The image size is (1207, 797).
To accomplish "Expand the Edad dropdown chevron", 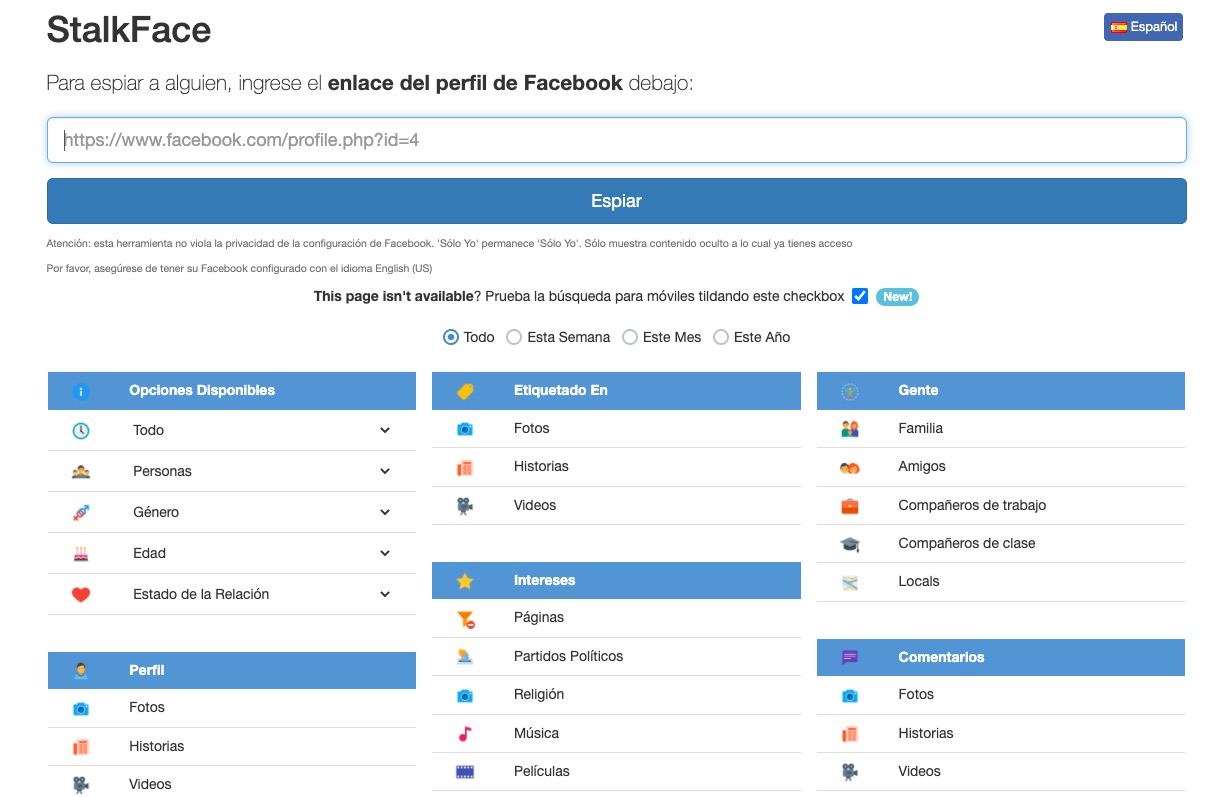I will 385,554.
